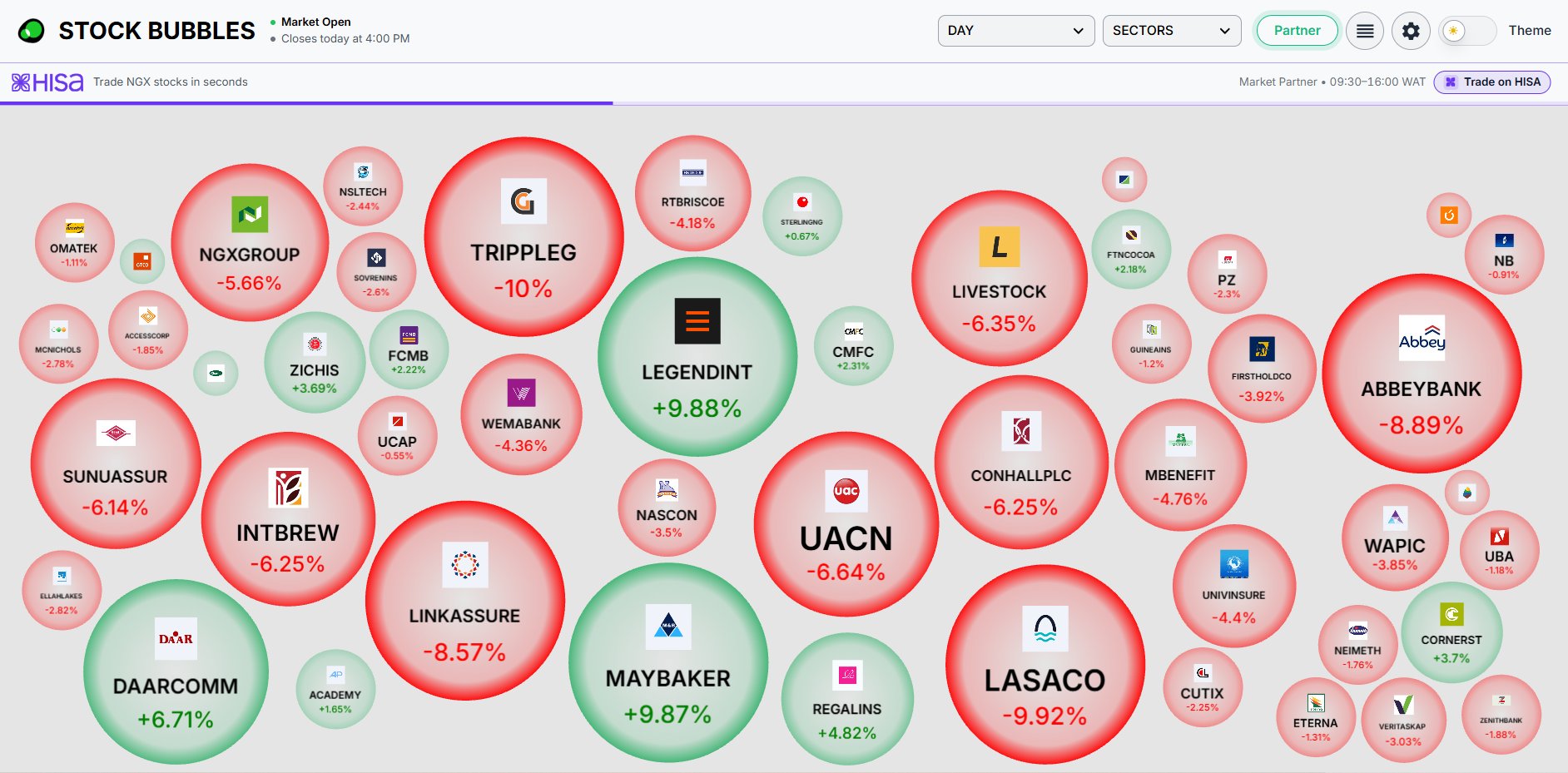
Task: Click the NSLTECH -2.44% bubble label
Action: 363,198
